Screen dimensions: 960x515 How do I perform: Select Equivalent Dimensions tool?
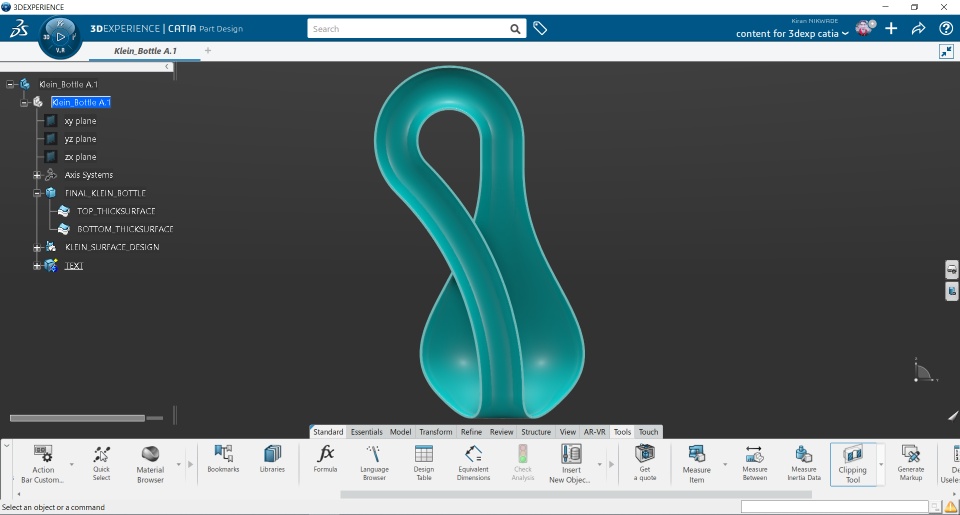(x=473, y=463)
